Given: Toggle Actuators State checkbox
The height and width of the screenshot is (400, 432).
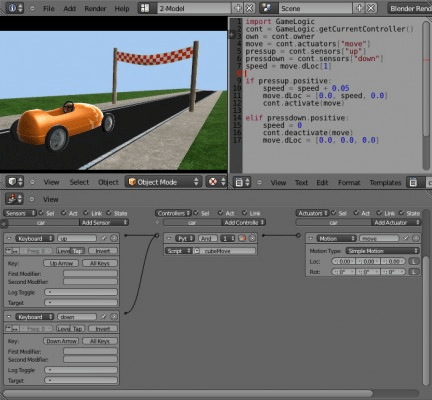Looking at the screenshot, I should pyautogui.click(x=402, y=213).
